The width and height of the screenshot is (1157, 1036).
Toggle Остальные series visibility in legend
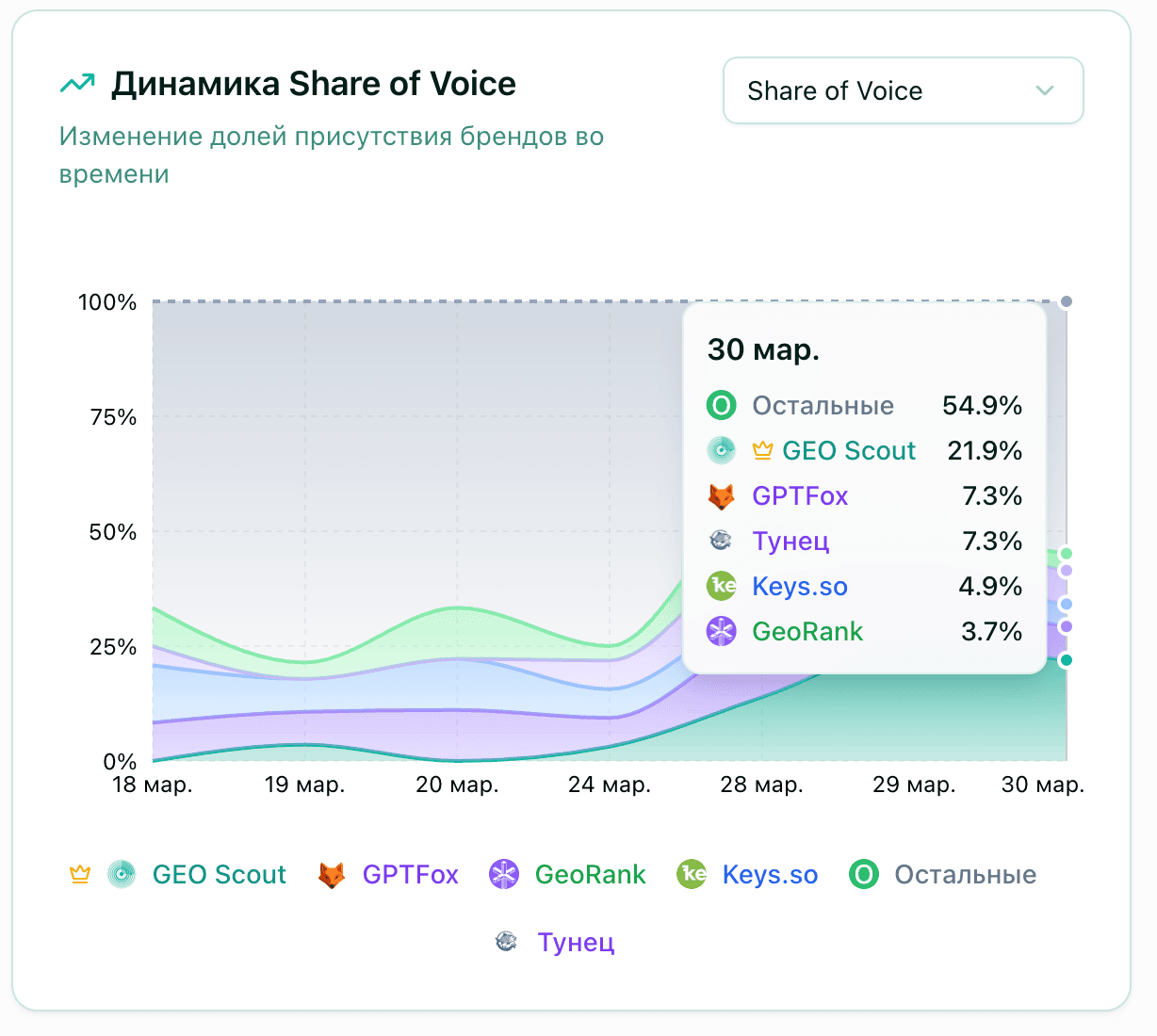(964, 875)
